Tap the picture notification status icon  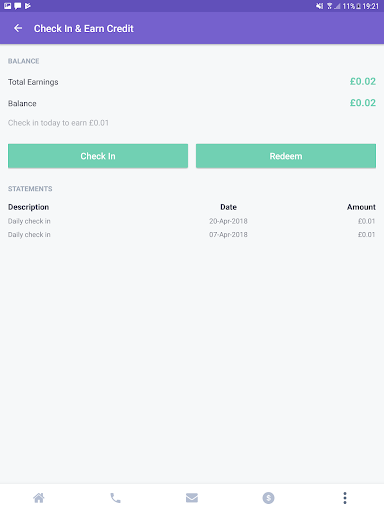[x=7, y=6]
